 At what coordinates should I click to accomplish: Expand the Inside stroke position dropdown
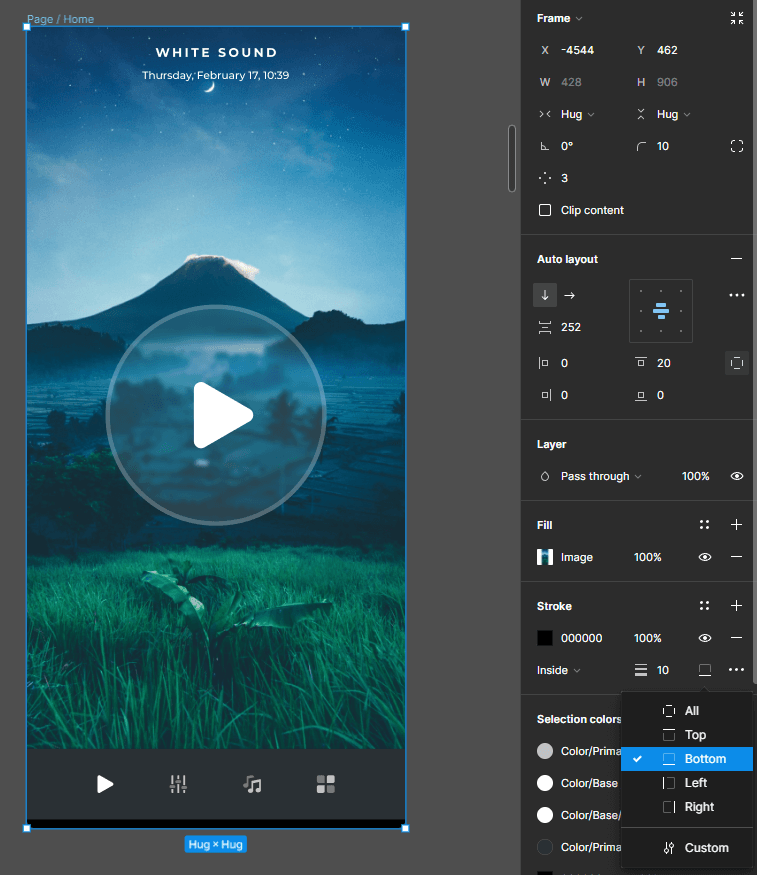[x=559, y=670]
